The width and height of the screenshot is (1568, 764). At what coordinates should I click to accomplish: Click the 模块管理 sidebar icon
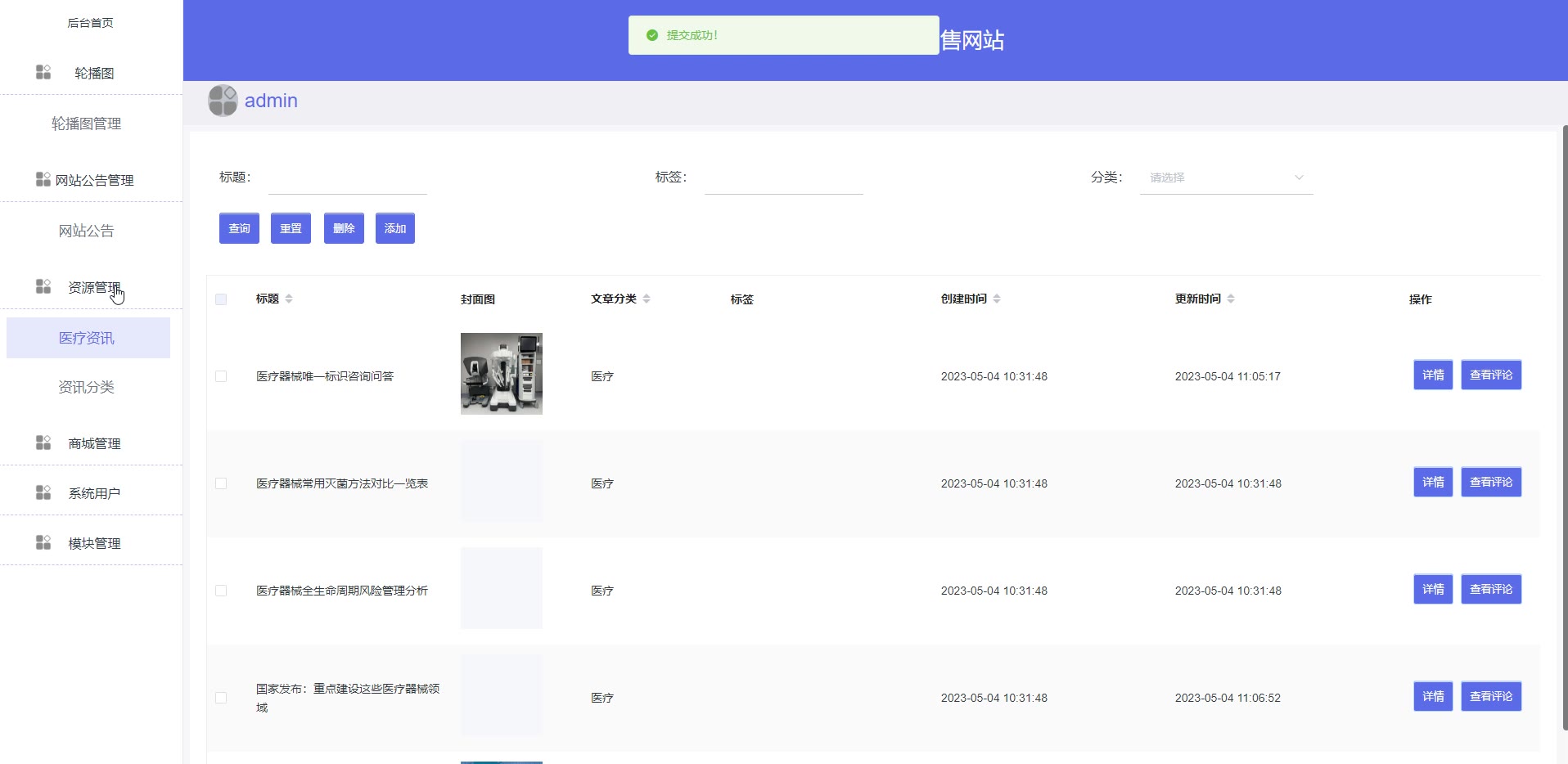click(x=43, y=542)
